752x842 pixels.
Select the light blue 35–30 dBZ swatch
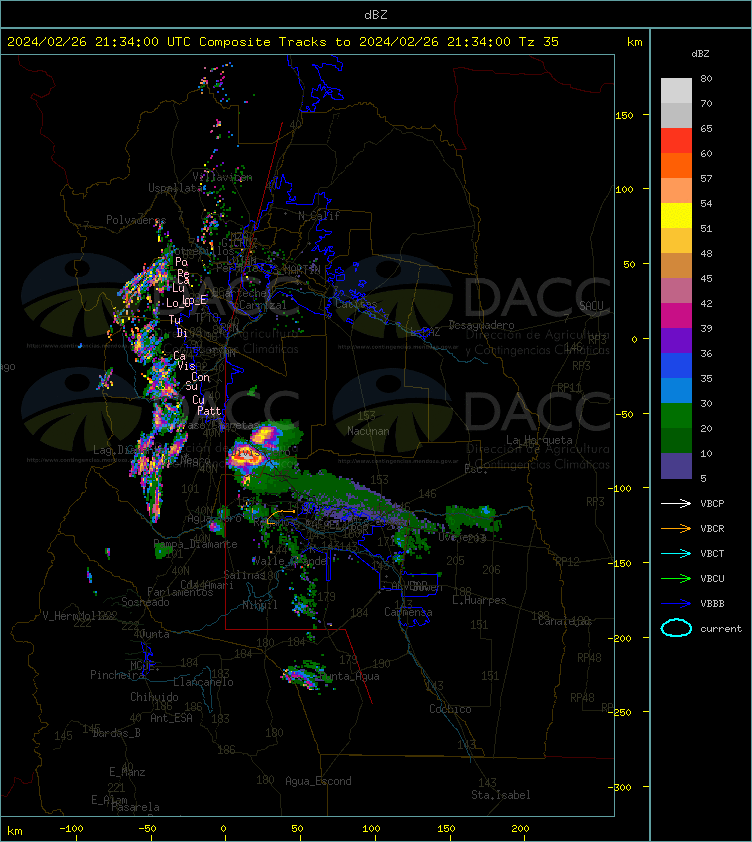tap(676, 390)
